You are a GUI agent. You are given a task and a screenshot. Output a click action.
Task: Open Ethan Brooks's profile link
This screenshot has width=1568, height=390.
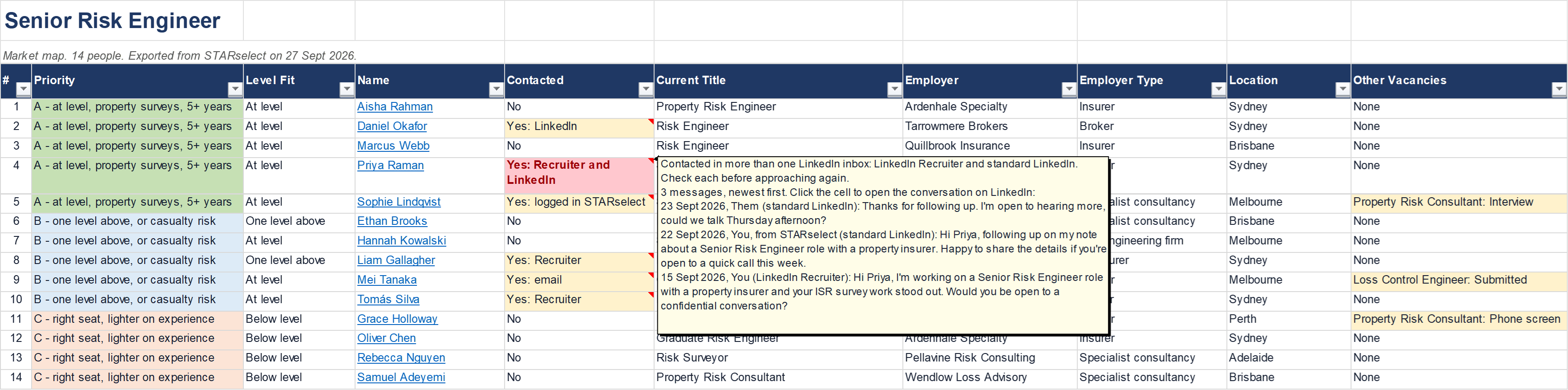pos(392,221)
